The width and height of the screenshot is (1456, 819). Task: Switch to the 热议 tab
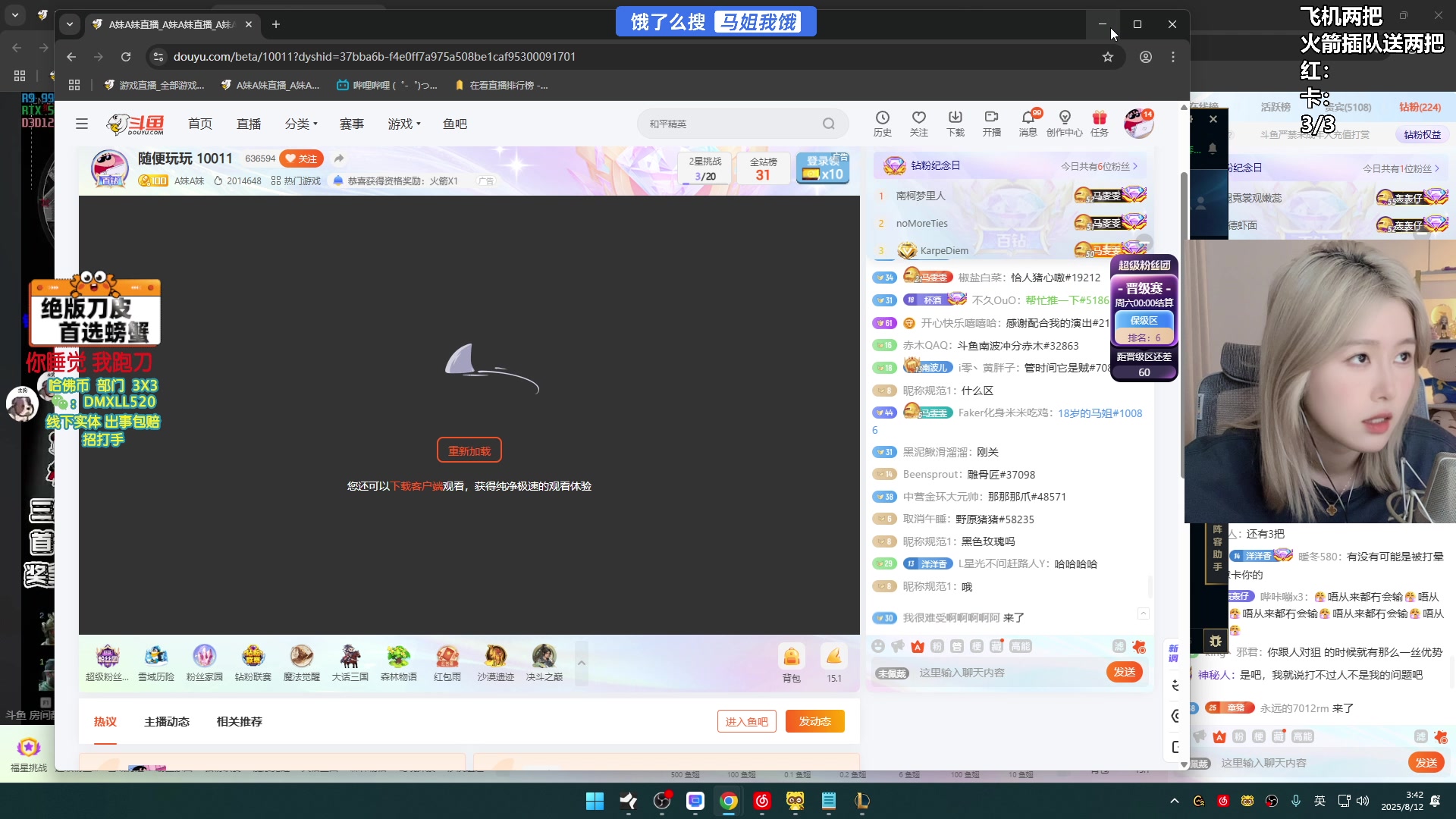105,721
